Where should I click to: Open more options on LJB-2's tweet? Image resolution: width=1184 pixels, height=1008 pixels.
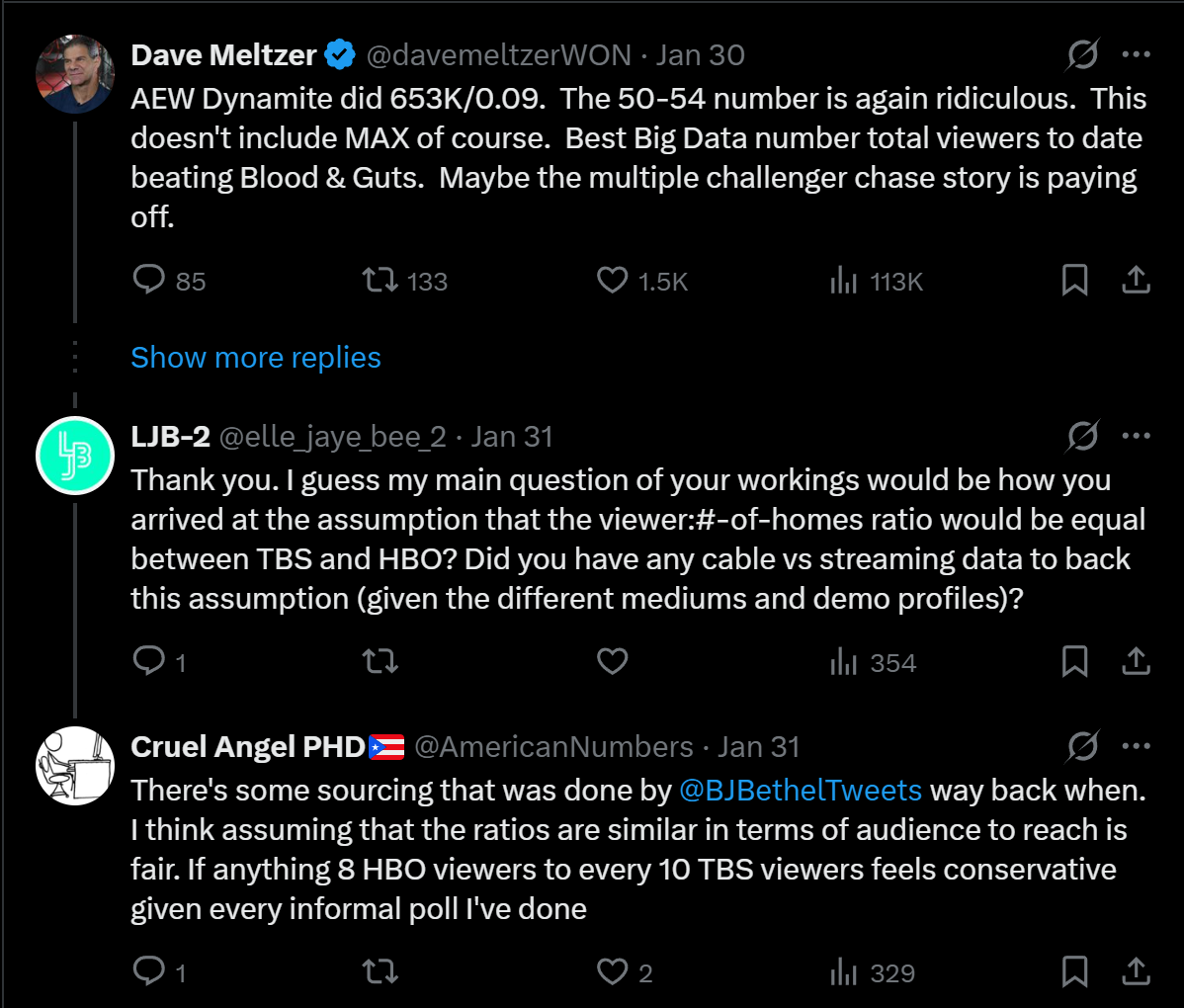click(x=1137, y=436)
